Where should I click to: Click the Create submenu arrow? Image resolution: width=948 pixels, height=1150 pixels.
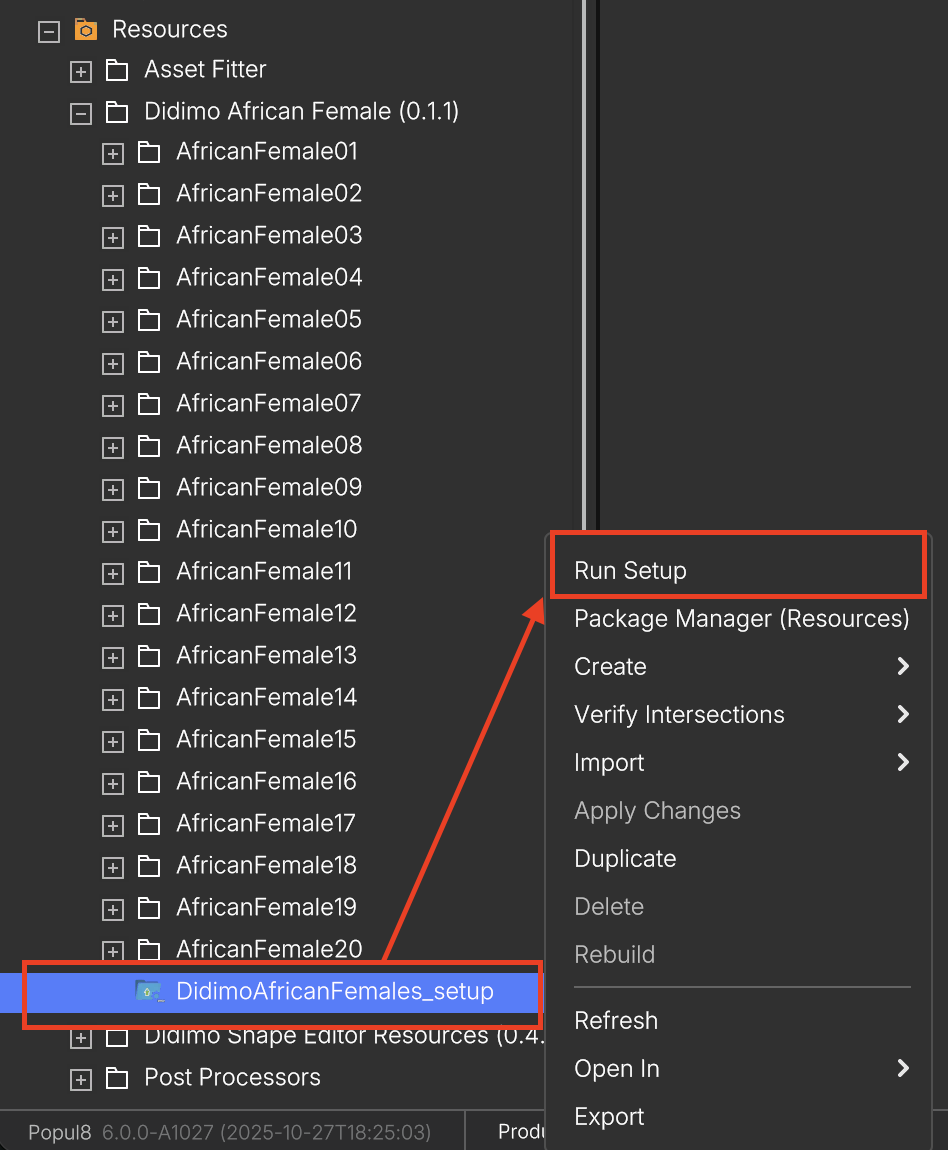pos(903,666)
